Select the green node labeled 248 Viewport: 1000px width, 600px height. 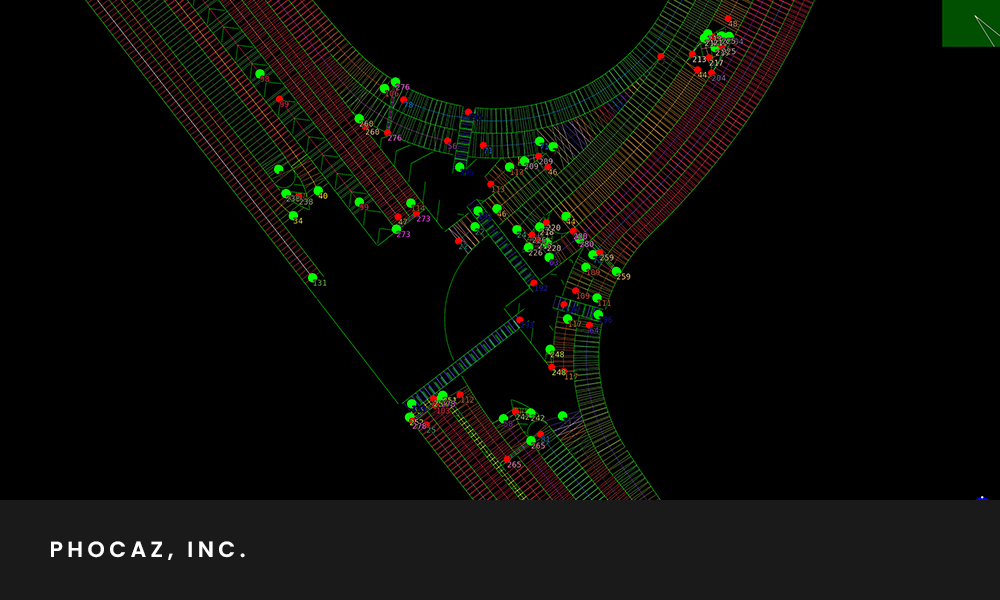click(550, 349)
